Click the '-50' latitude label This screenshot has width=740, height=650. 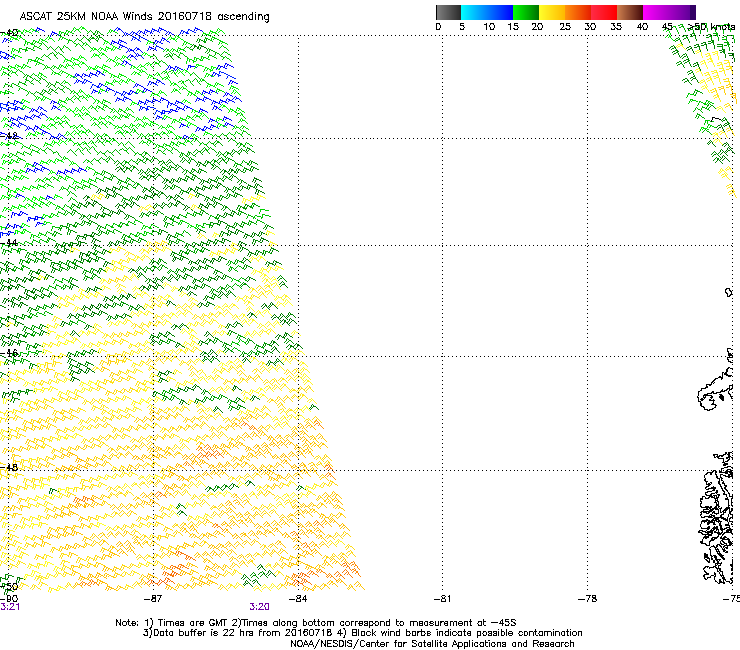9,587
